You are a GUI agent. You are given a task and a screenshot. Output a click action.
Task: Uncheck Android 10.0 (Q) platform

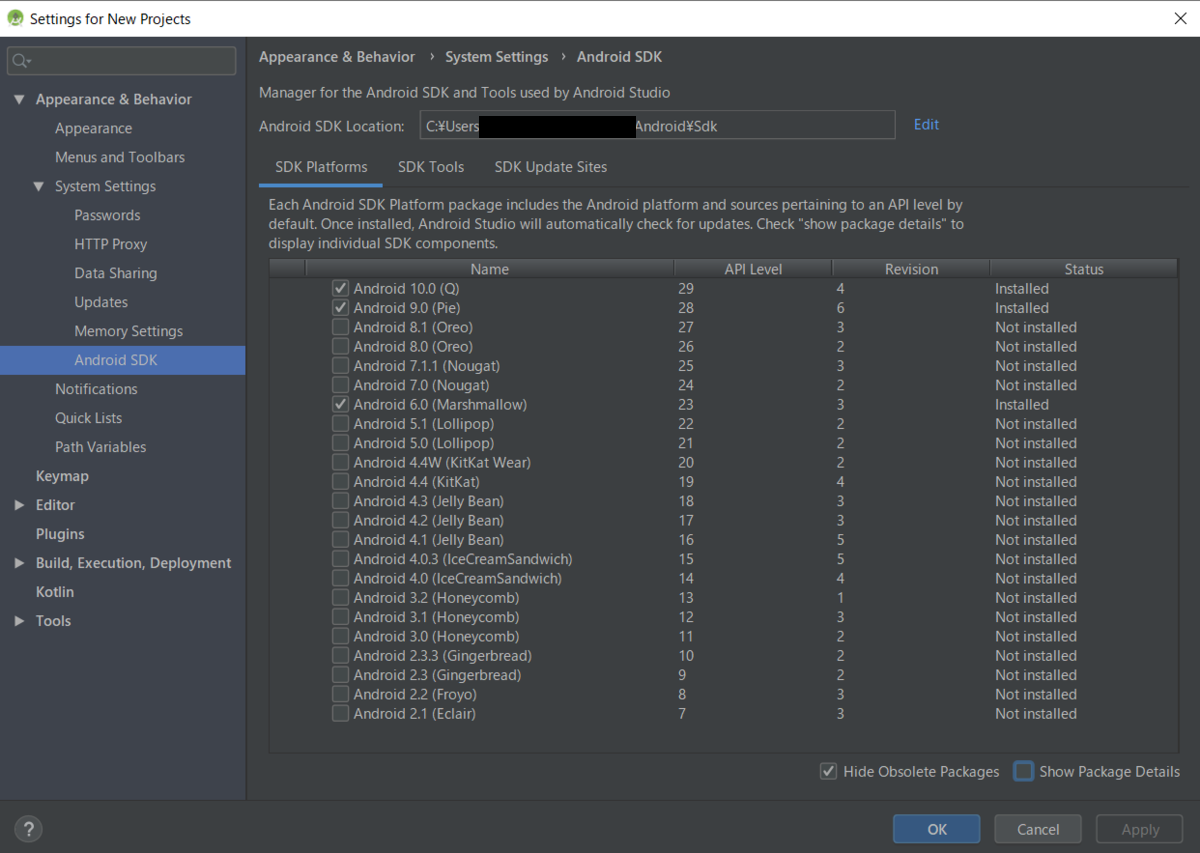tap(341, 288)
